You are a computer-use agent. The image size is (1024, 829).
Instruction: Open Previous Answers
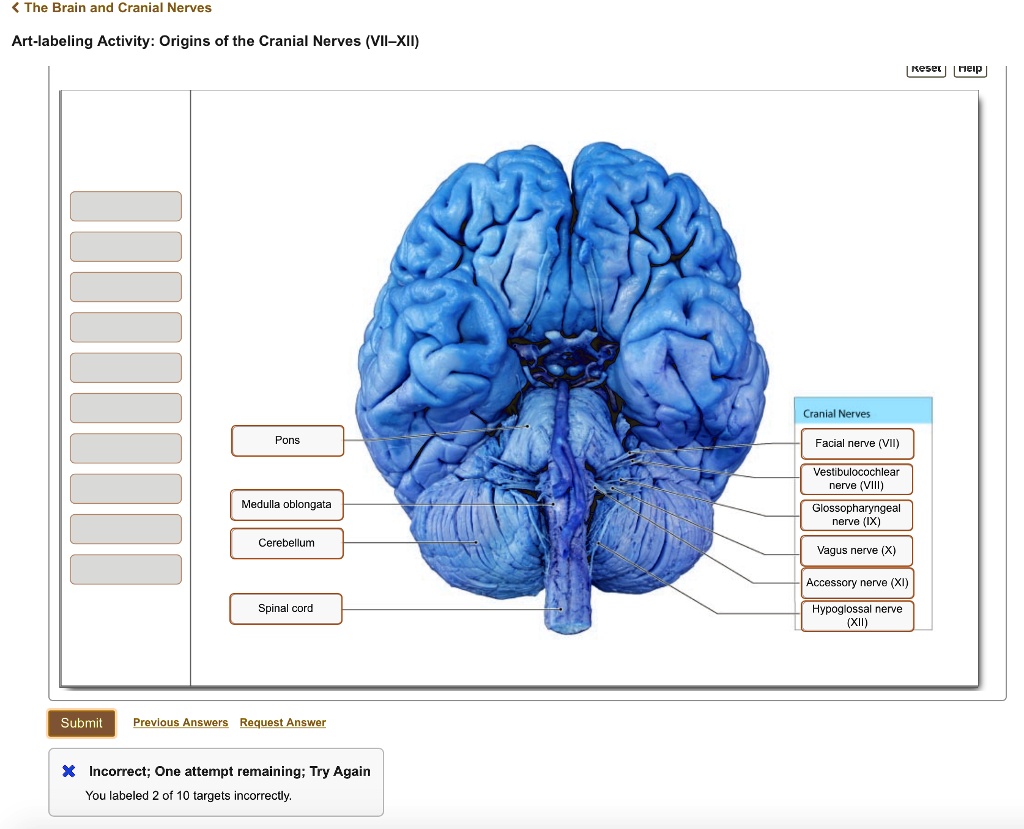(181, 722)
